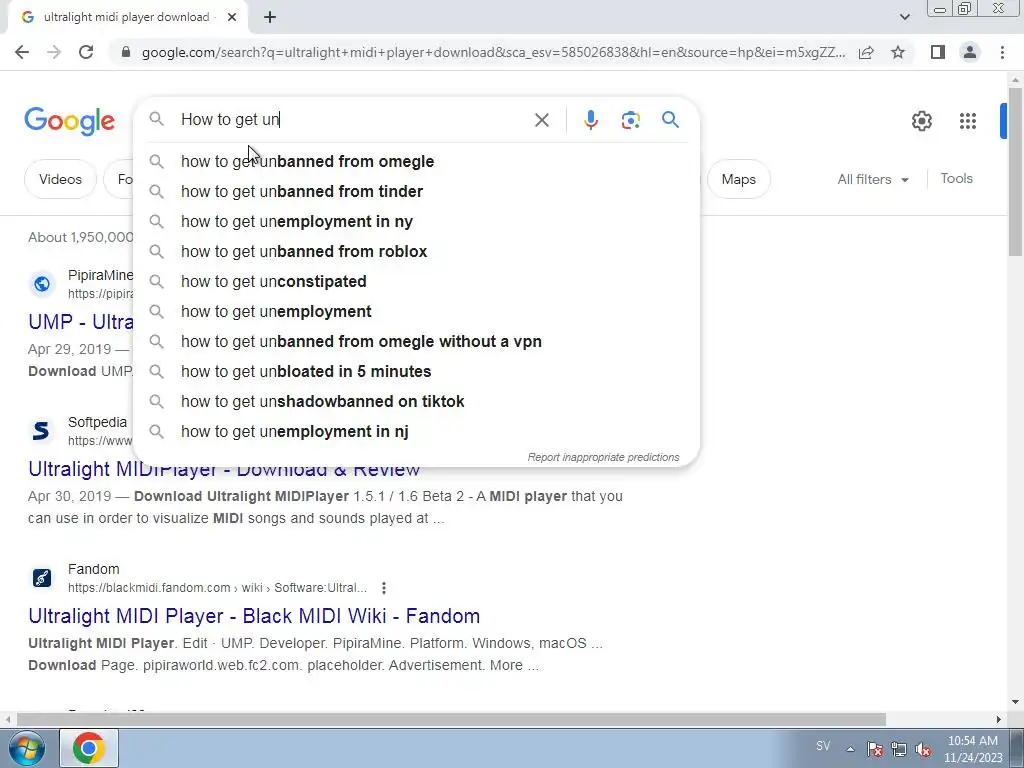Click the Action Center flag icon

[874, 749]
